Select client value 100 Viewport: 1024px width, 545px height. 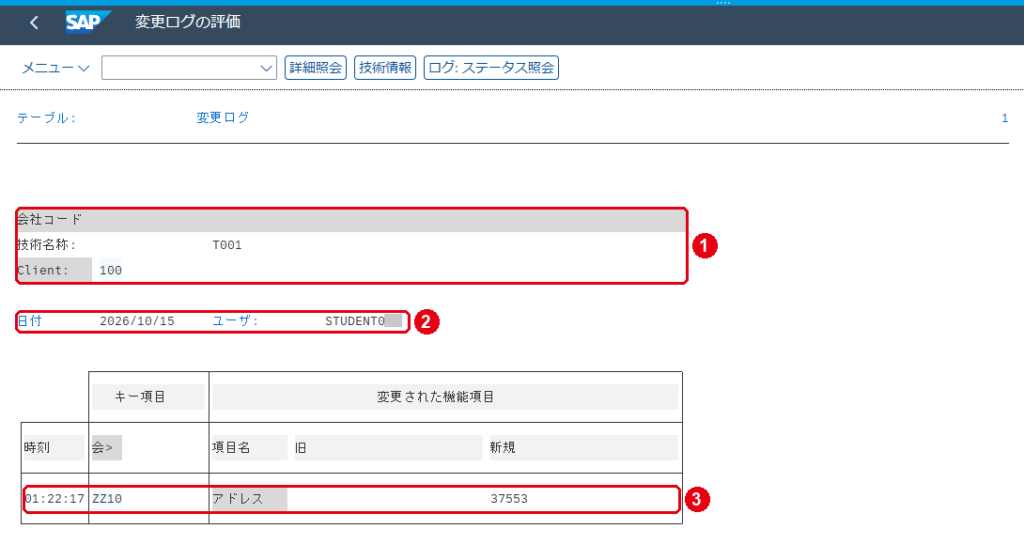110,270
